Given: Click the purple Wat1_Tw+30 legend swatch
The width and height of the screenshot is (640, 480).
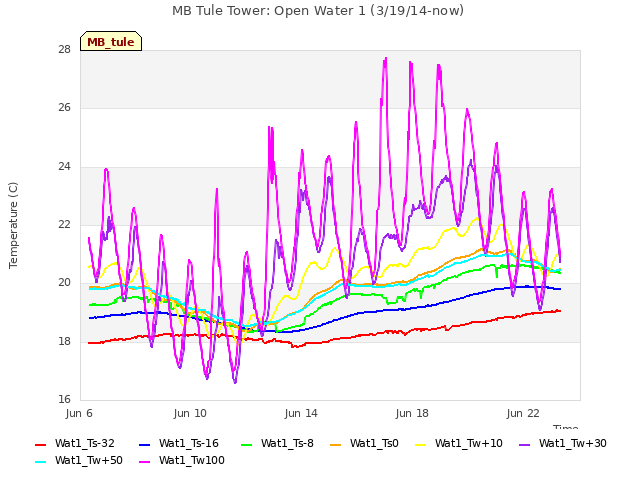Looking at the screenshot, I should 524,444.
